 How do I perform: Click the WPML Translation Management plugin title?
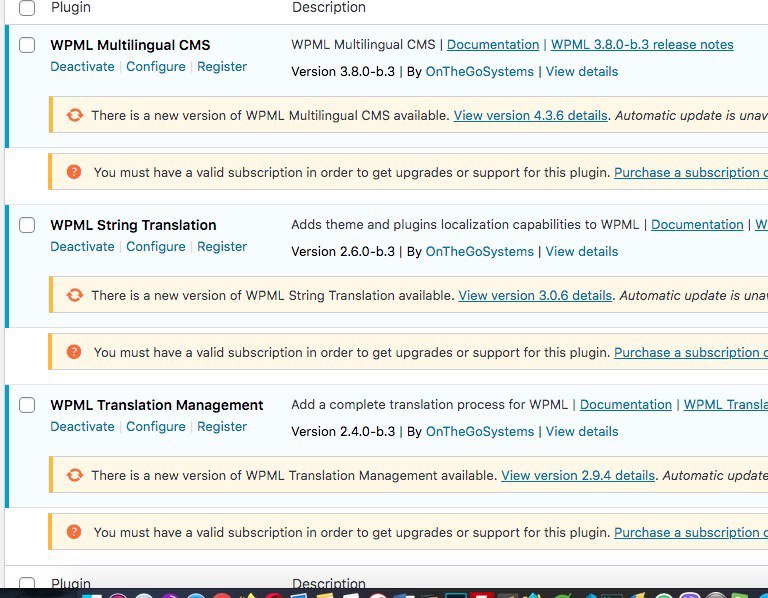(x=157, y=405)
